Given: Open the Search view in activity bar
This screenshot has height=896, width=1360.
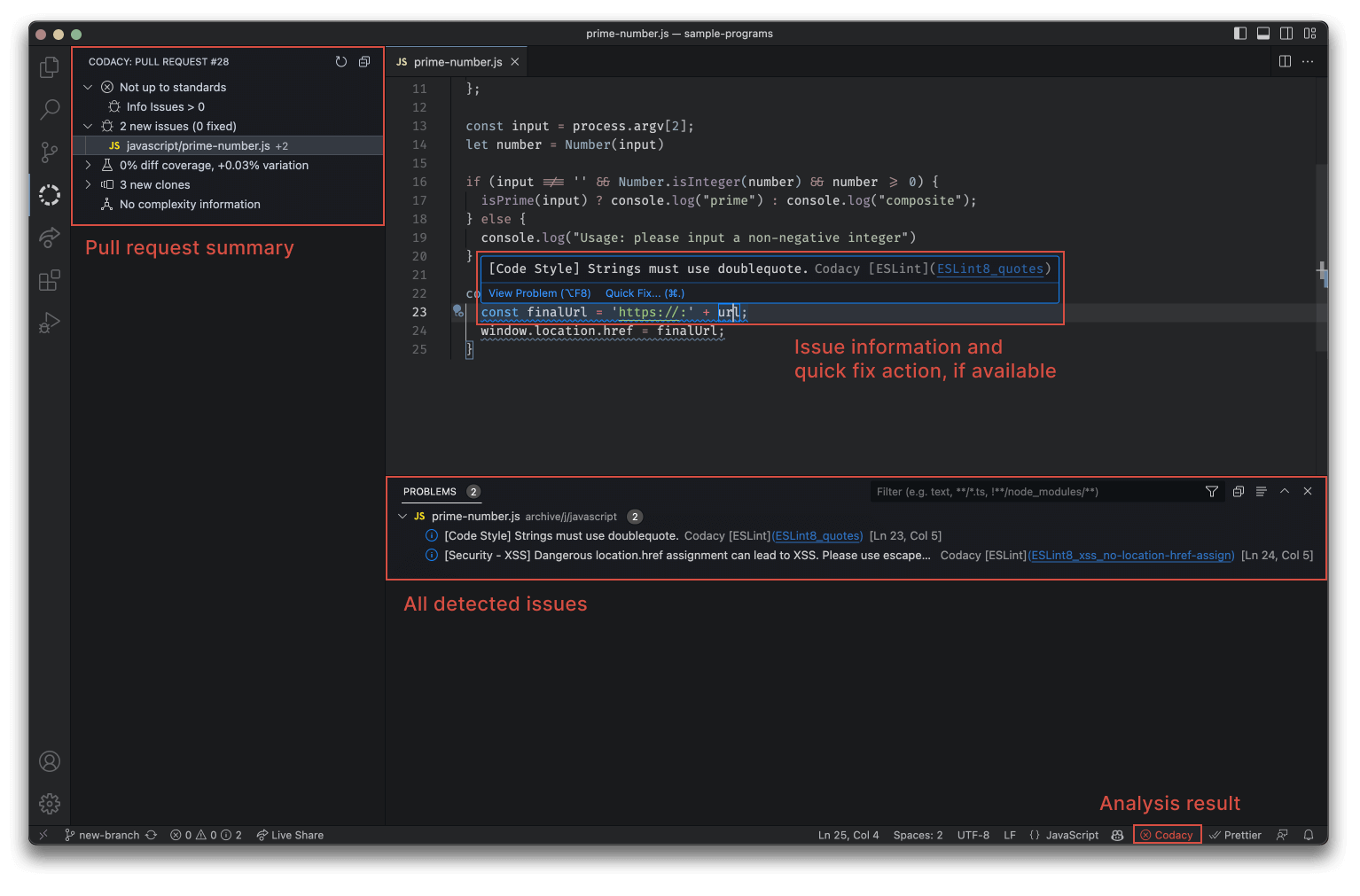Looking at the screenshot, I should pyautogui.click(x=50, y=110).
